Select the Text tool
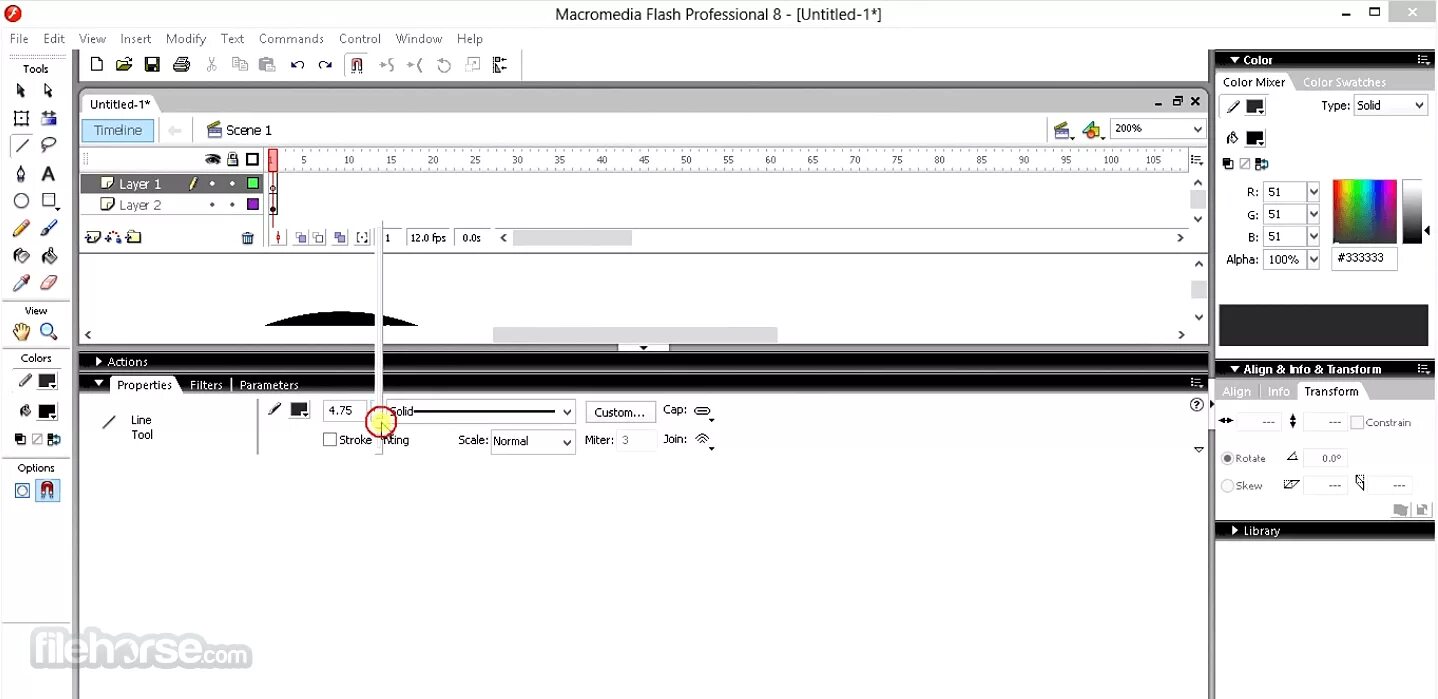The image size is (1438, 699). 48,173
